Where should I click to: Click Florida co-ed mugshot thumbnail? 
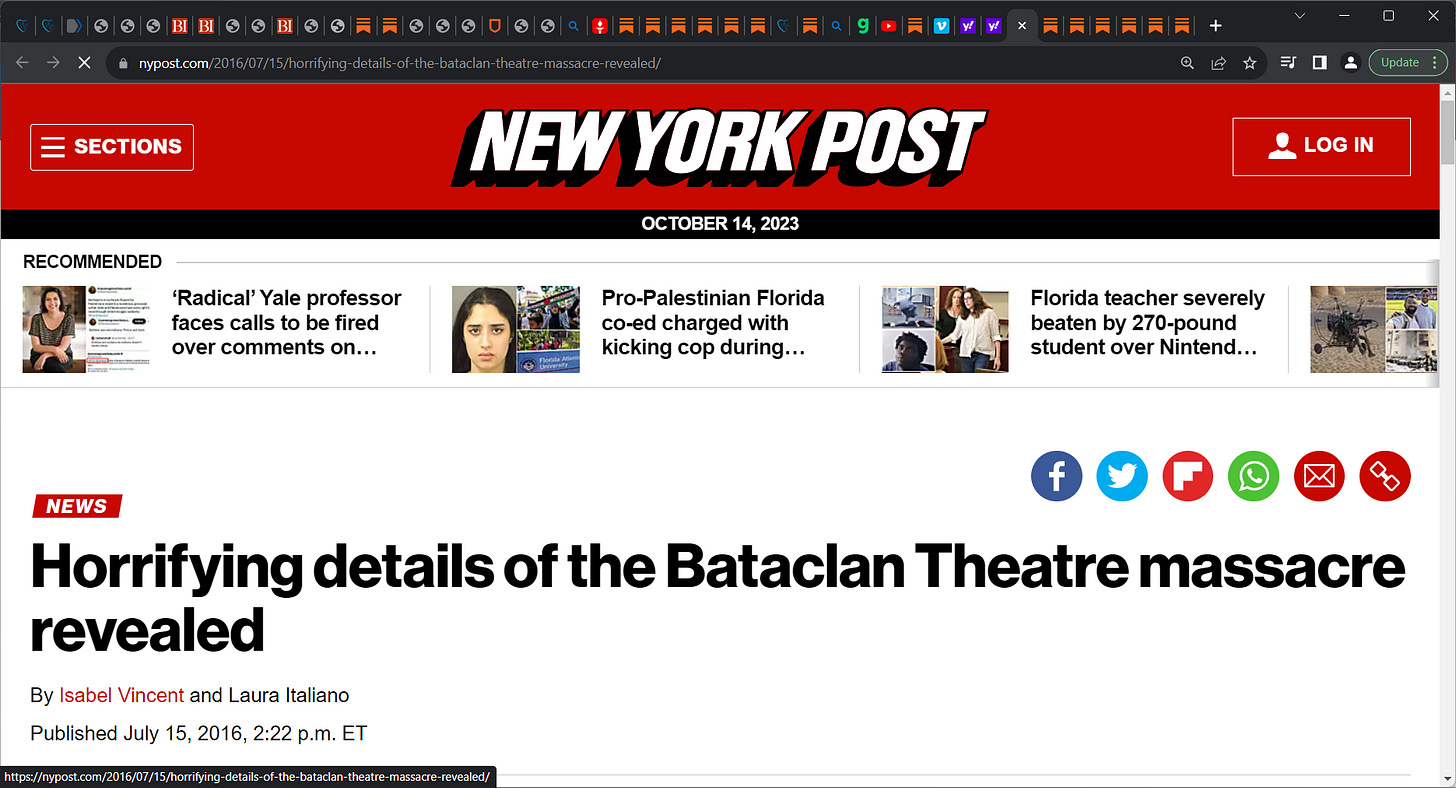pyautogui.click(x=516, y=329)
